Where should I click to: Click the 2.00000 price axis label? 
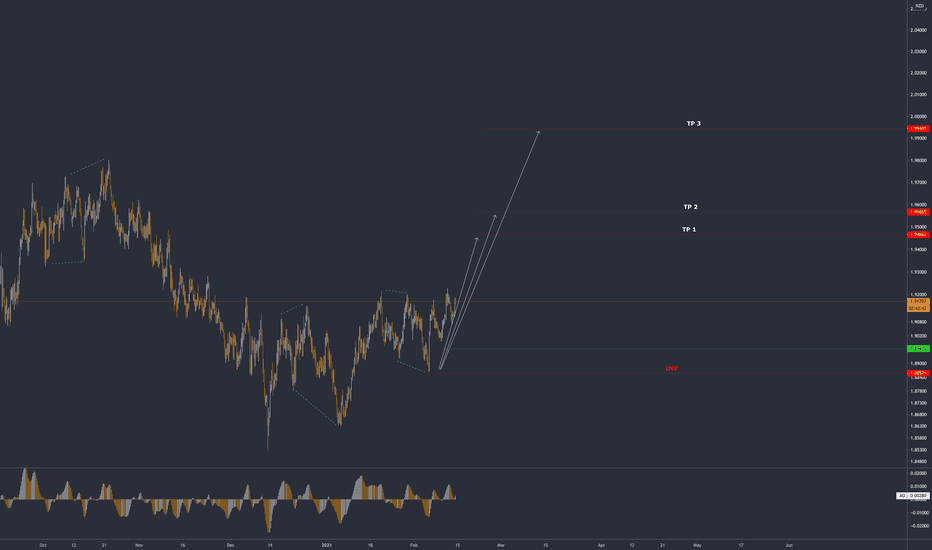click(x=918, y=117)
